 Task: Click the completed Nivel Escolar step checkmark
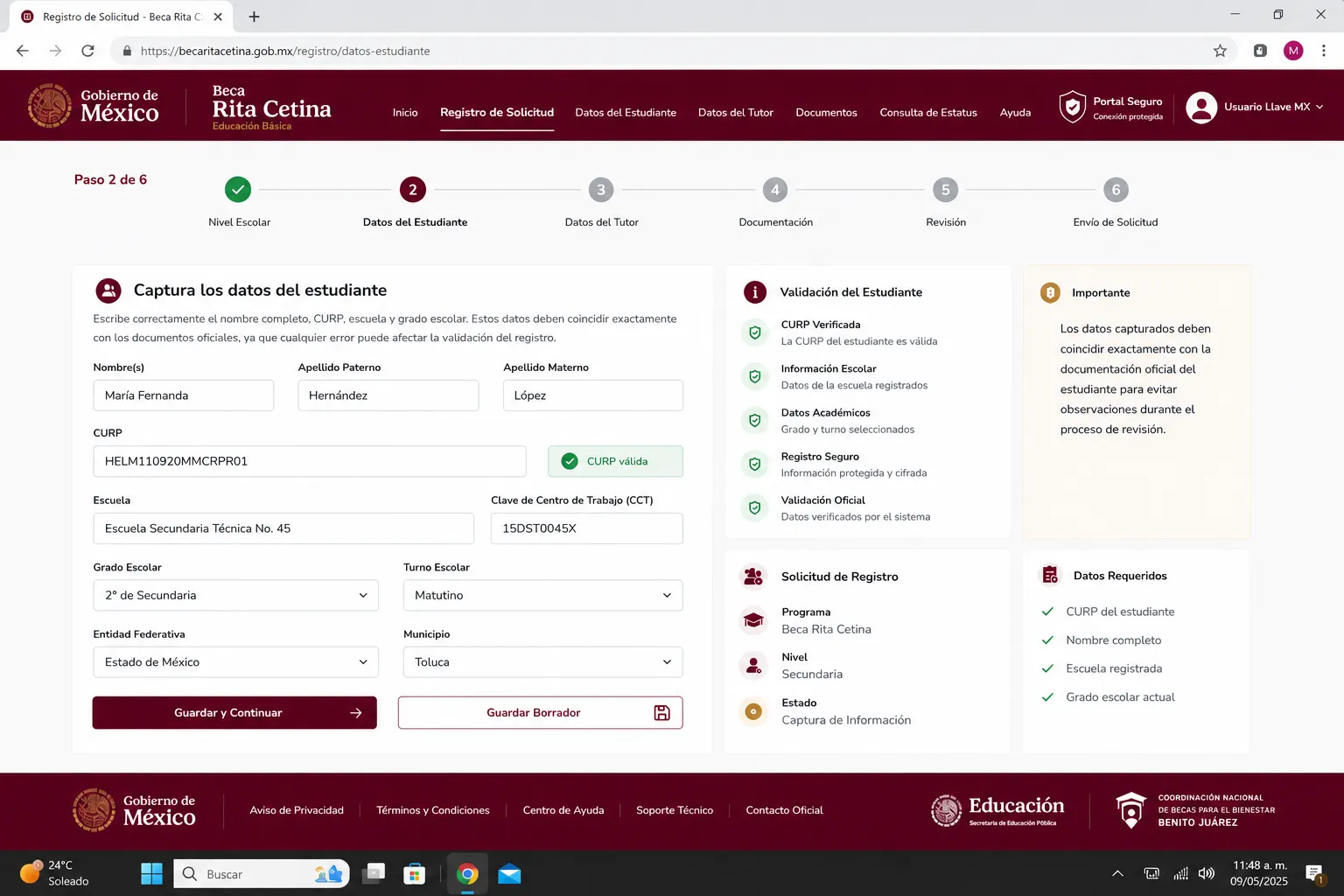coord(238,189)
